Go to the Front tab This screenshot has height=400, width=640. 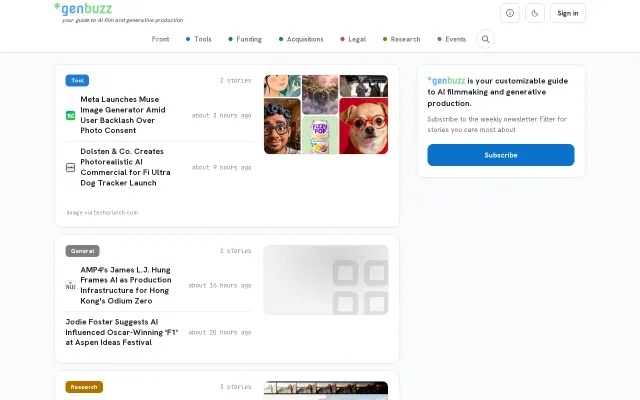click(x=160, y=39)
